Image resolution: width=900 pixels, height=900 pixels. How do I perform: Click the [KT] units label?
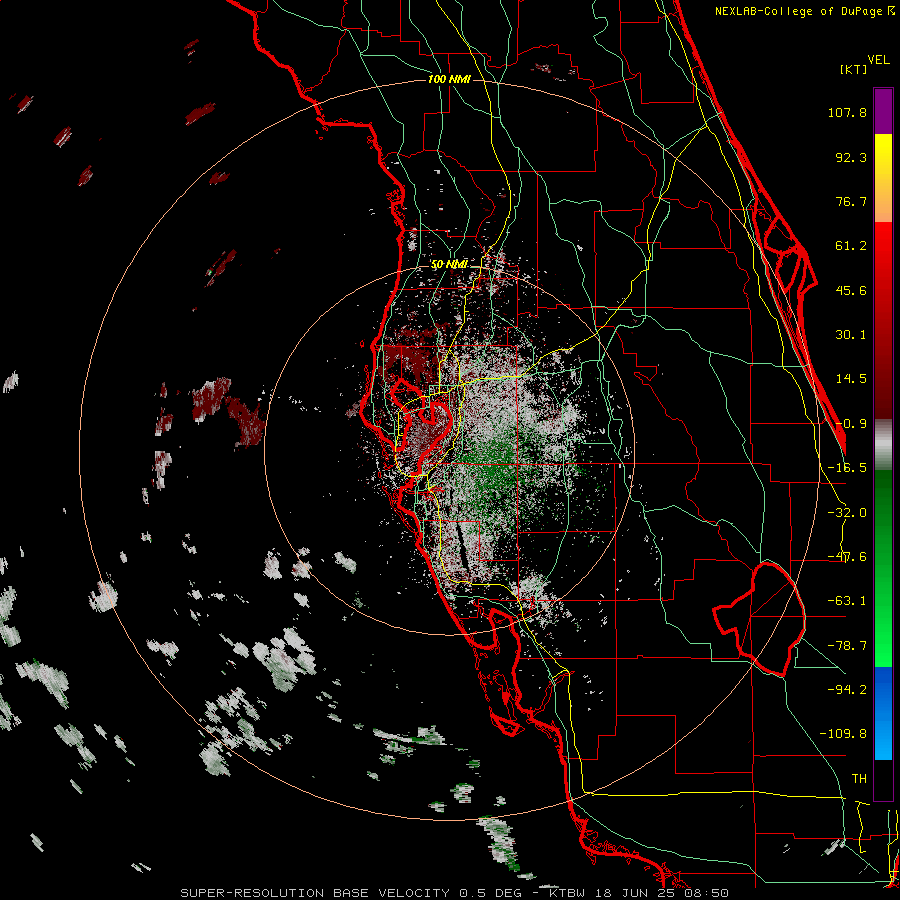pos(854,69)
